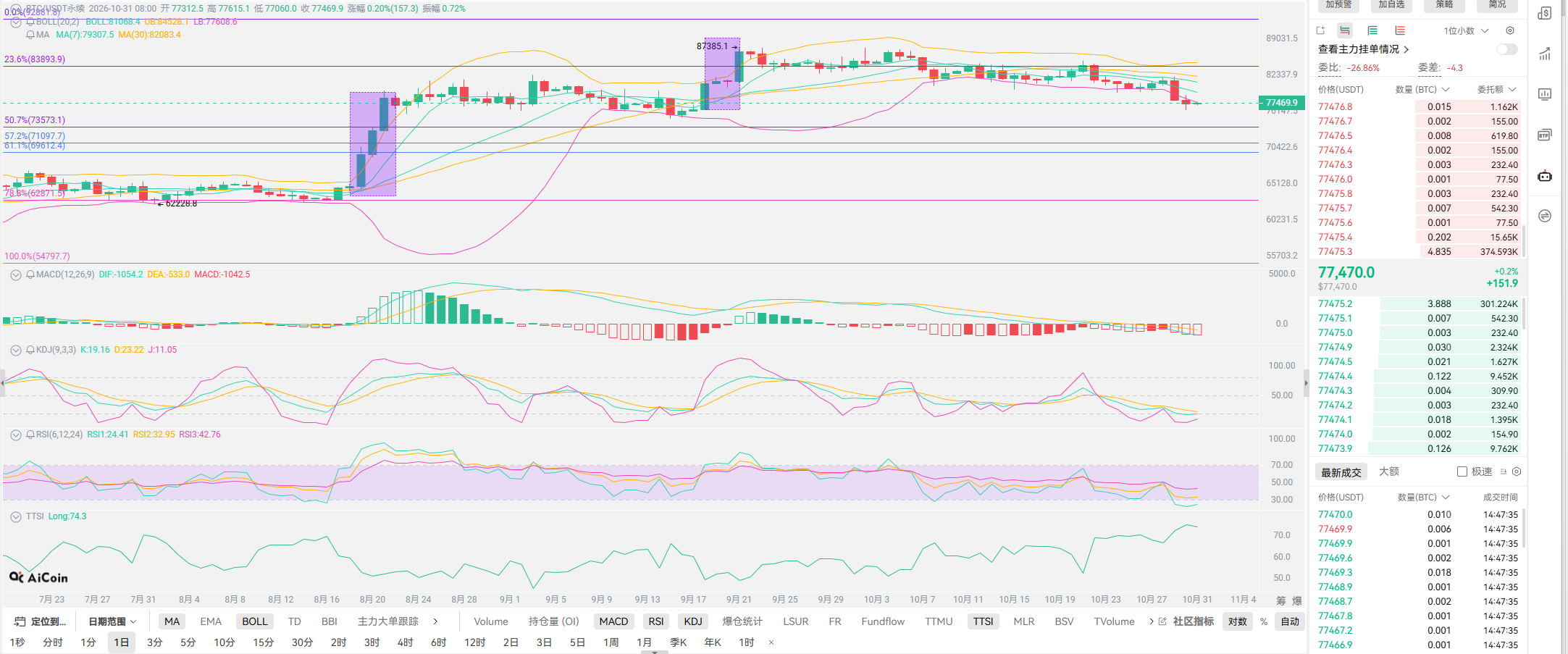Toggle the 对数 logarithmic scale button

1238,621
